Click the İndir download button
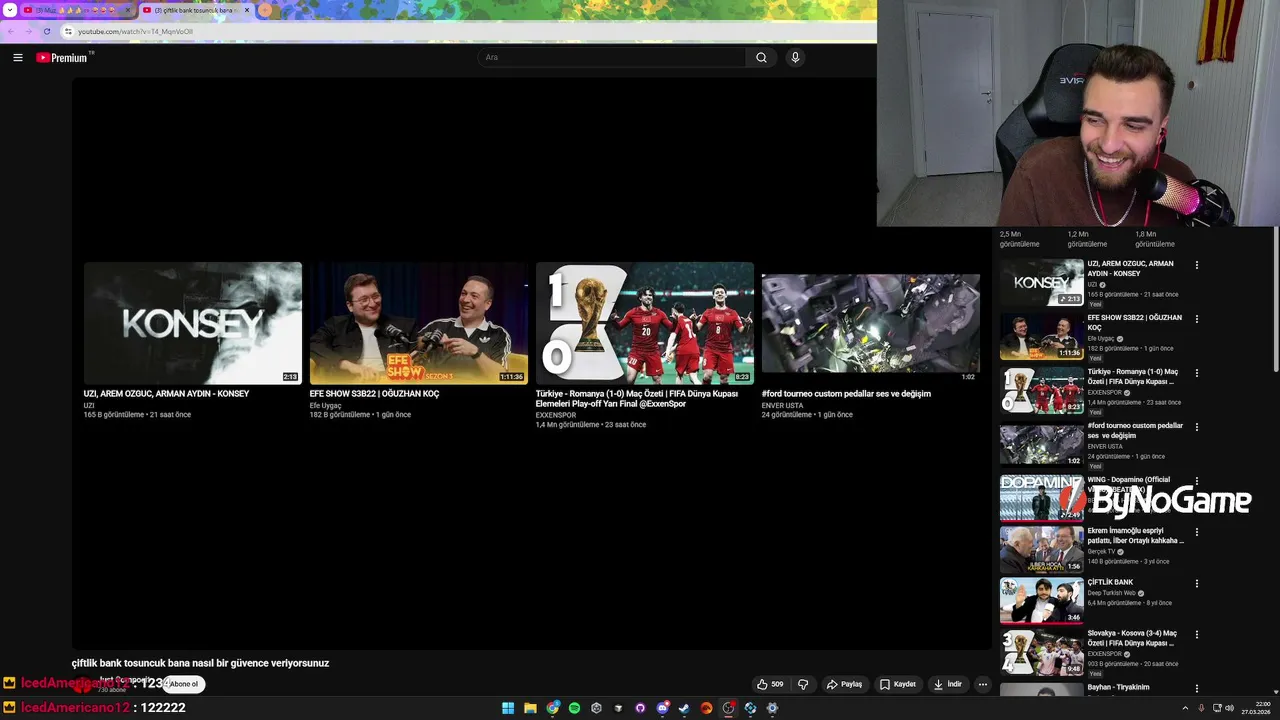This screenshot has width=1280, height=720. tap(947, 684)
